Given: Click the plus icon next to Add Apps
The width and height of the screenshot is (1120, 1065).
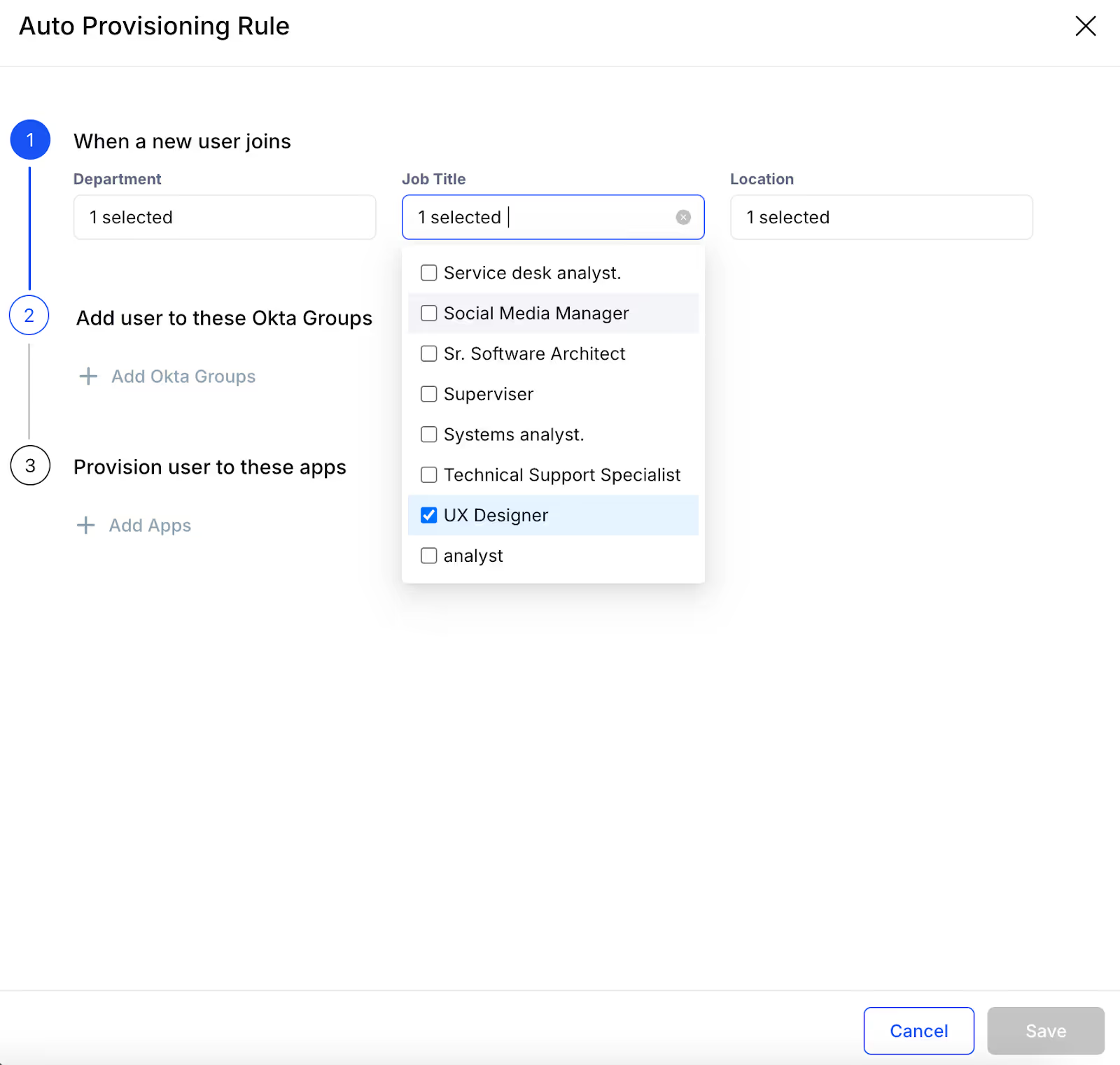Looking at the screenshot, I should point(85,525).
